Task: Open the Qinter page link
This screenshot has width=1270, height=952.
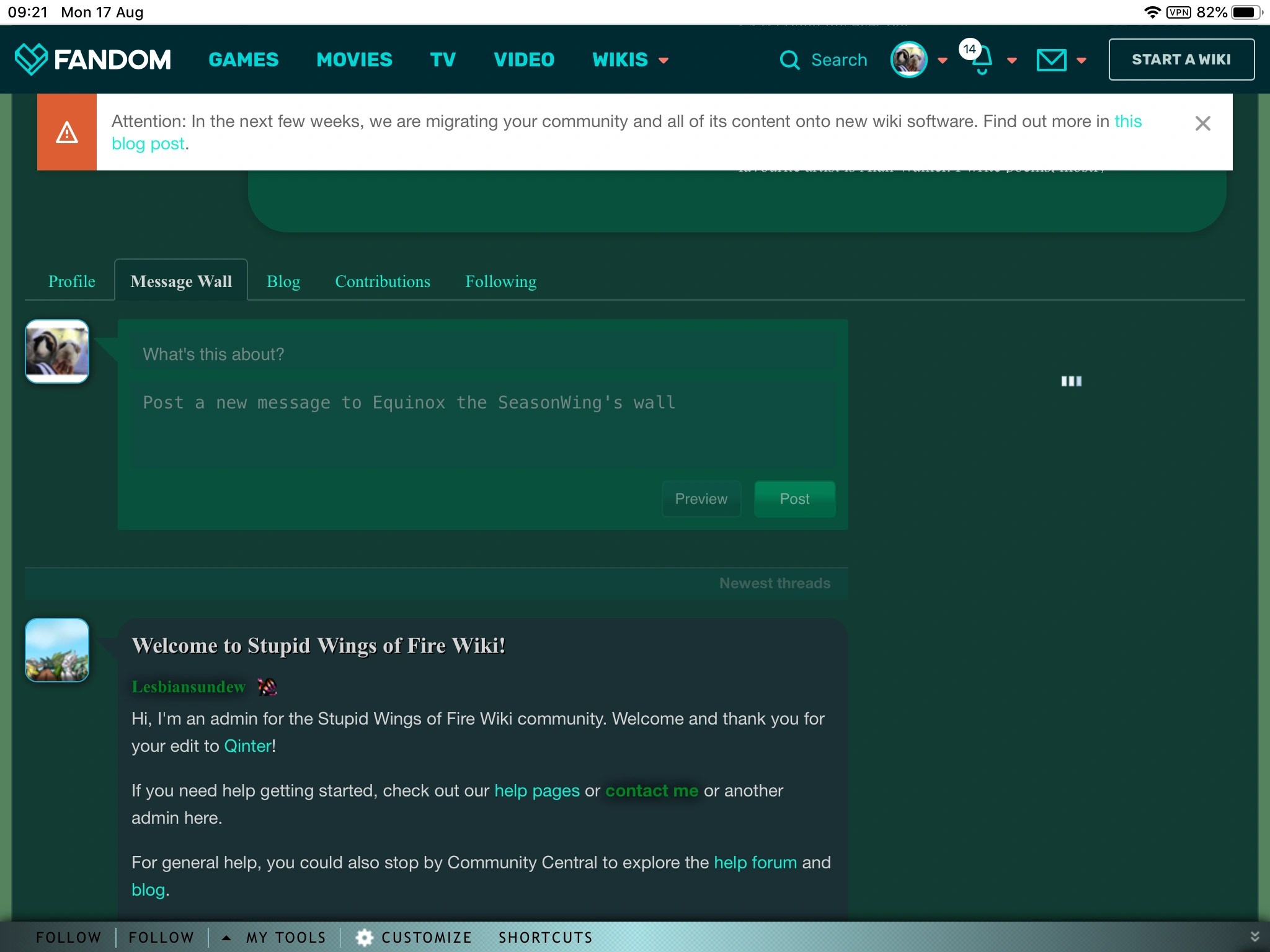Action: click(x=247, y=746)
